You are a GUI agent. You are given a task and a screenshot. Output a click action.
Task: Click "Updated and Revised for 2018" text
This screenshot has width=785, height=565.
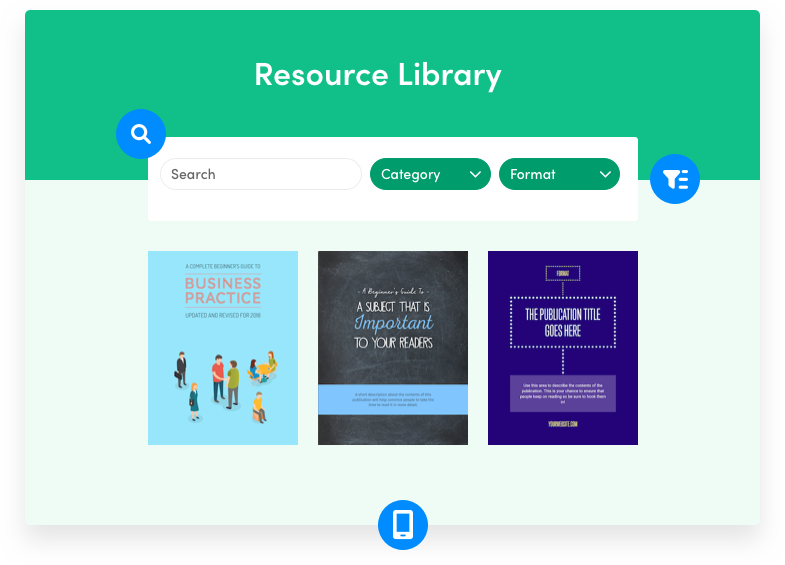point(223,315)
